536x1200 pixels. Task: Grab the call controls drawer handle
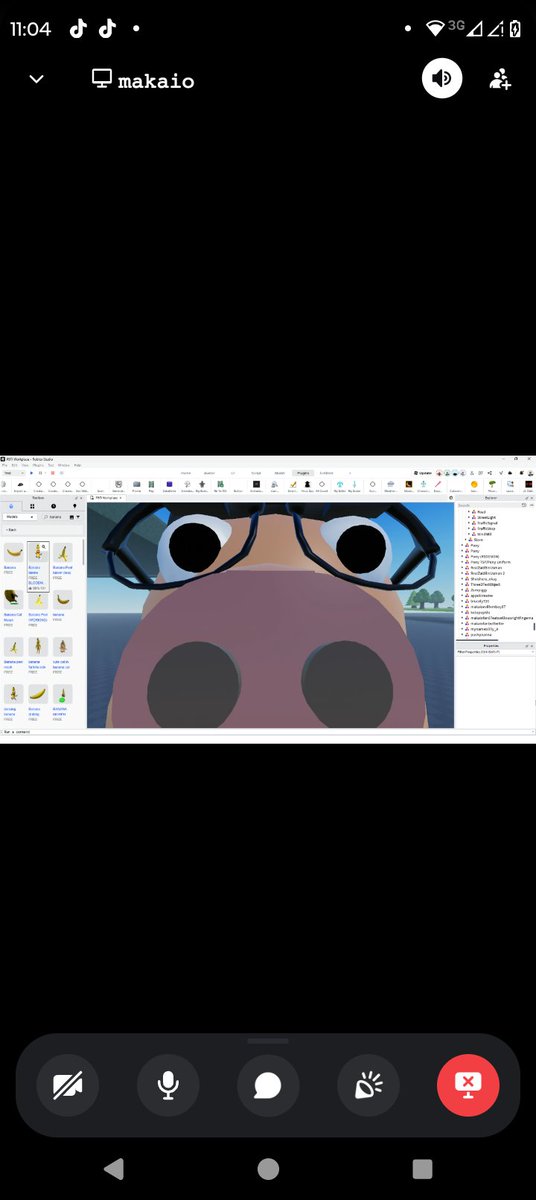coord(268,1041)
